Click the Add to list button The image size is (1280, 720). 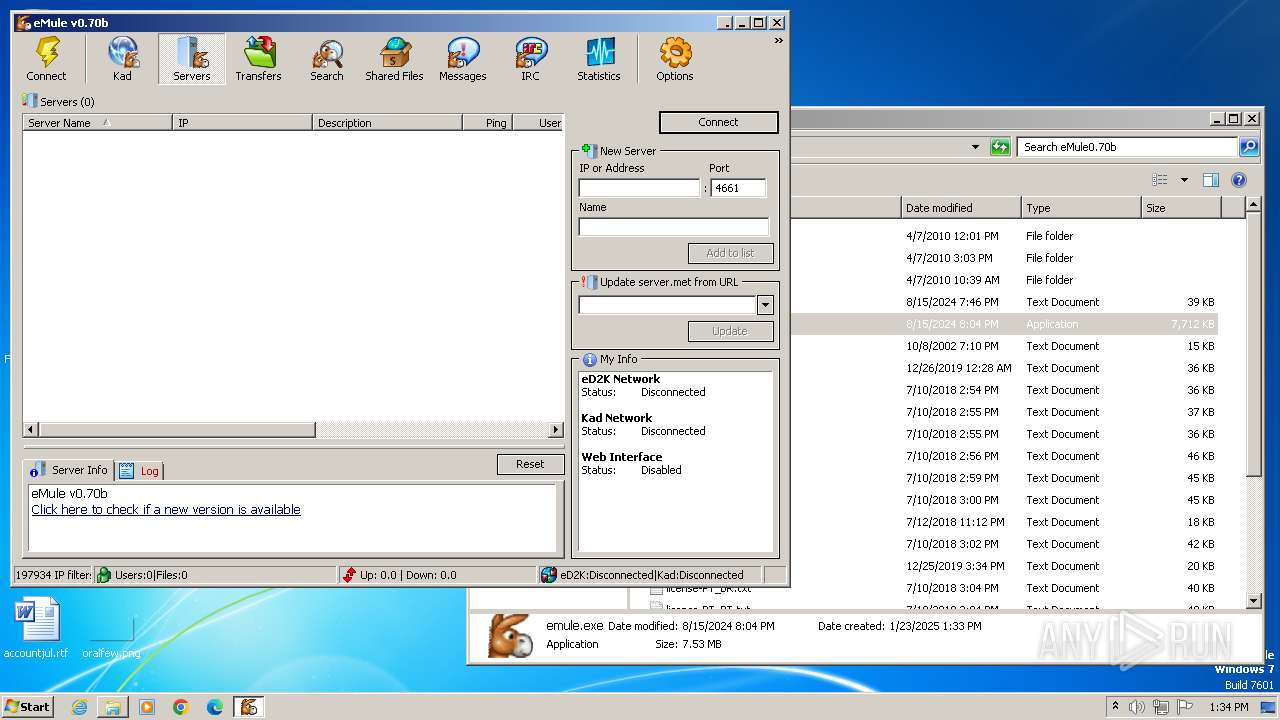(730, 253)
